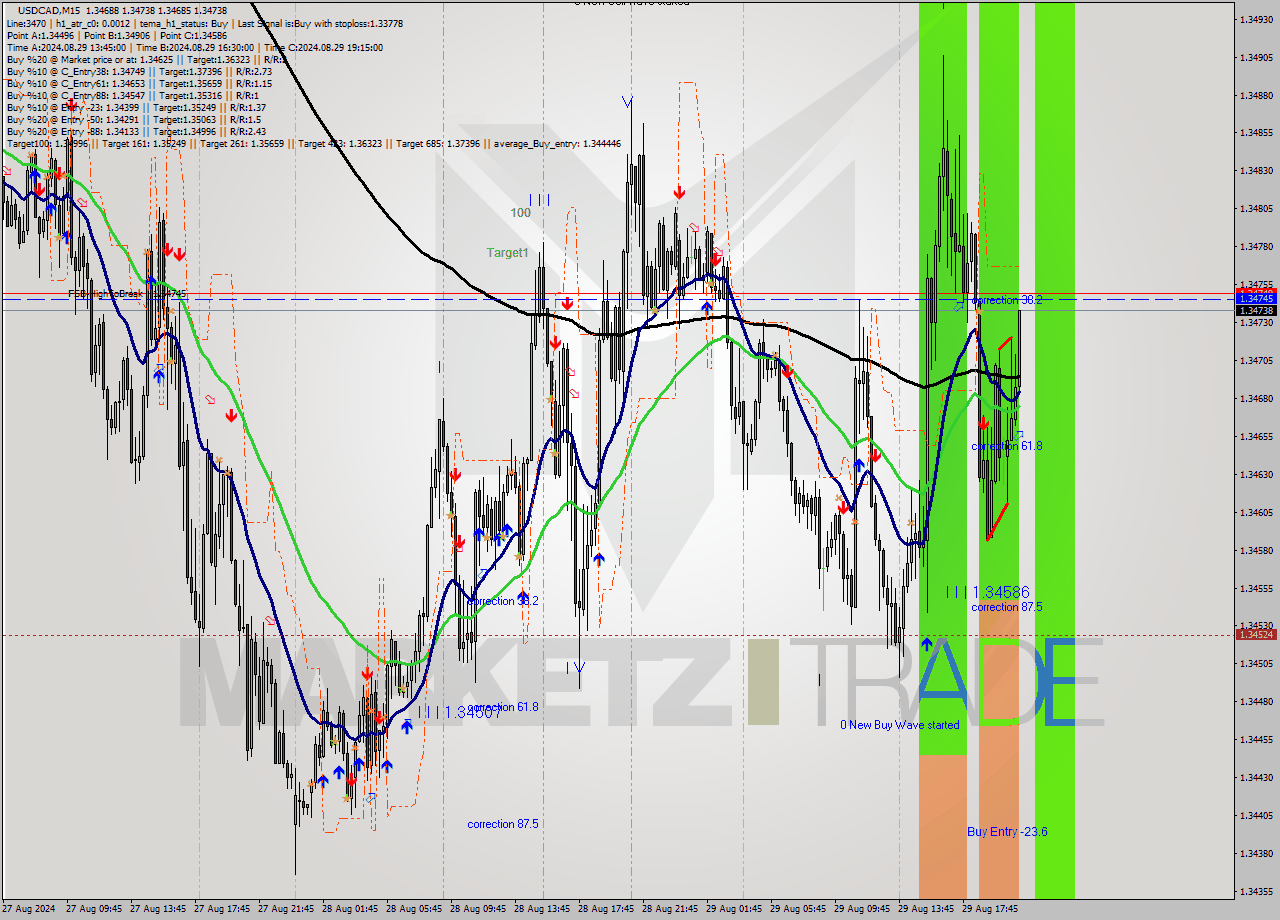Select the red 1.34524 price tag on the axis
The height and width of the screenshot is (920, 1280).
tap(1255, 635)
